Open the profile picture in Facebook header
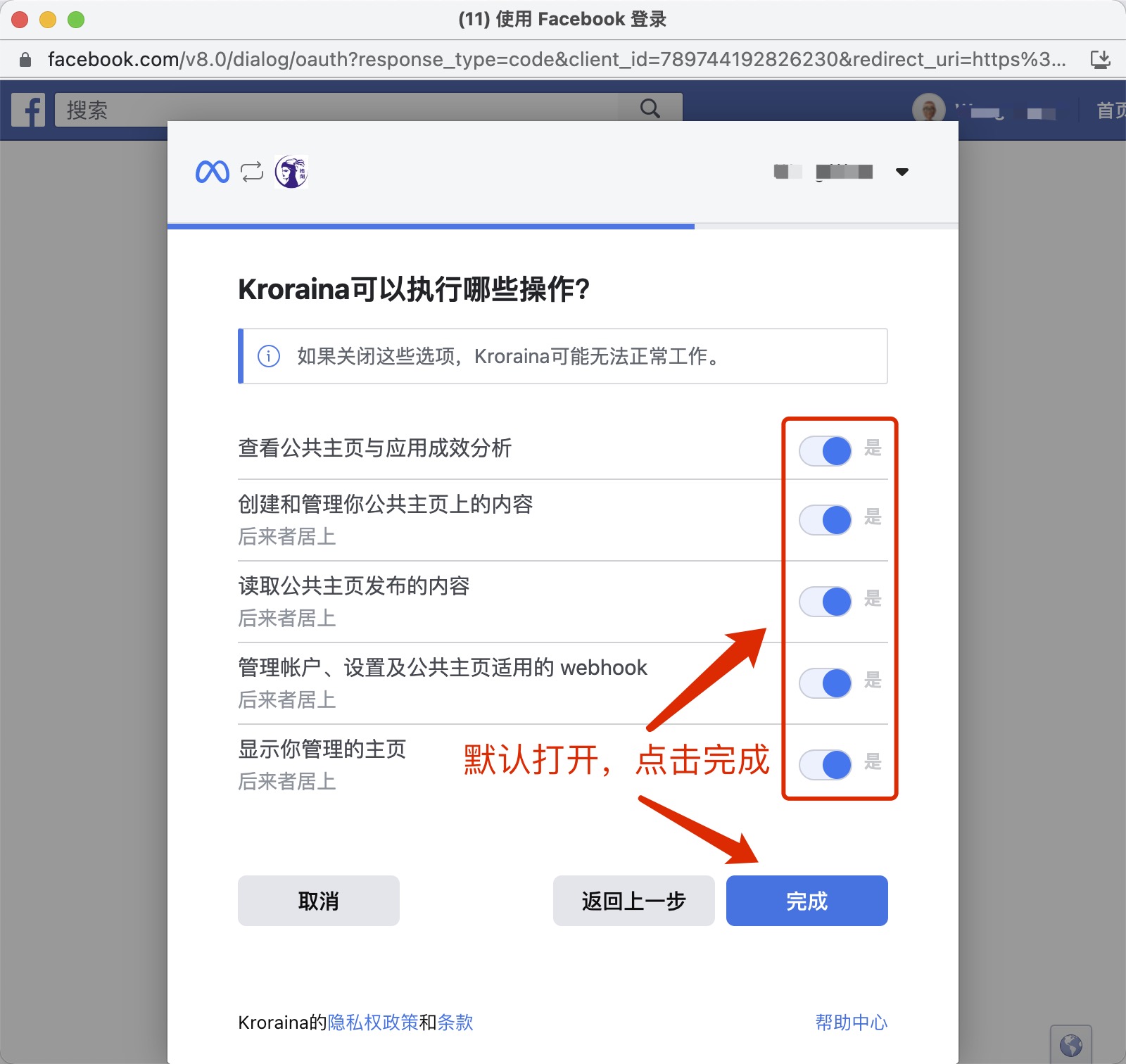The width and height of the screenshot is (1126, 1064). tap(929, 109)
